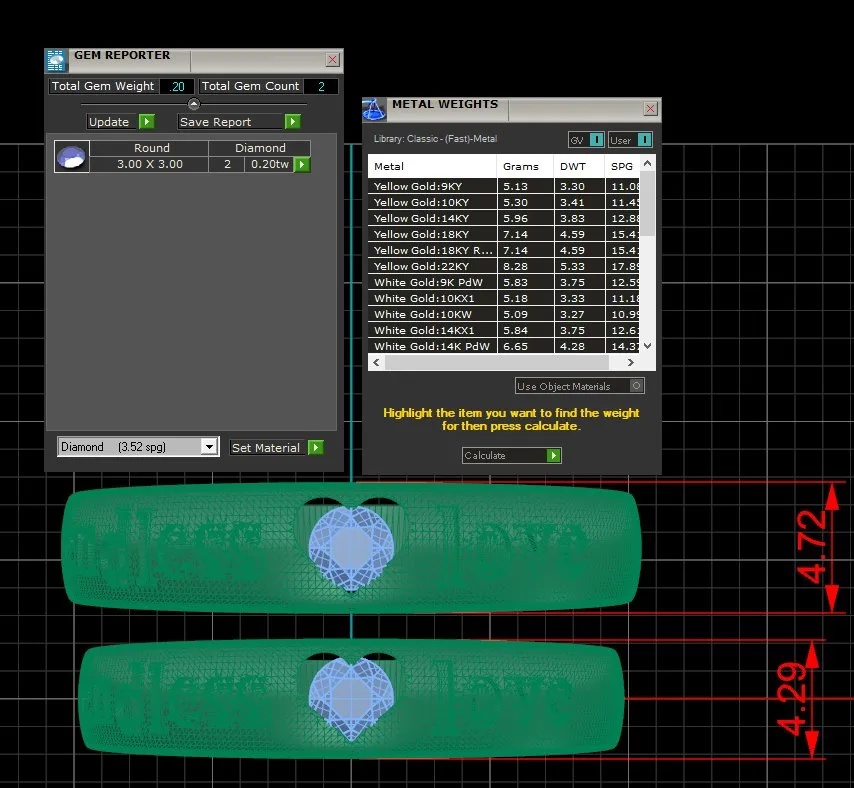Click the green arrow beside Save Report
854x788 pixels.
[x=292, y=121]
